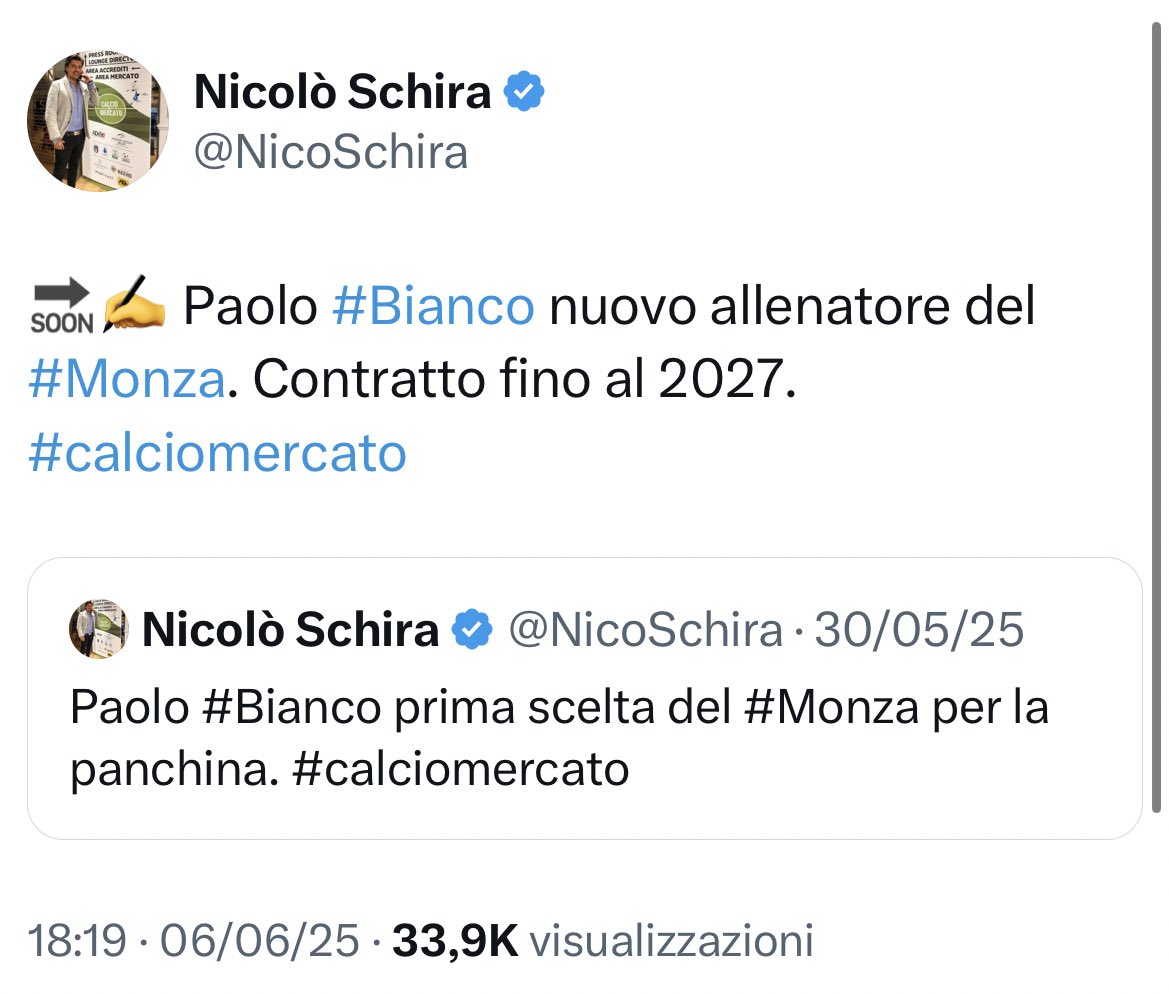The height and width of the screenshot is (994, 1169).
Task: Click the vertical scrollbar on right edge
Action: pos(1156,418)
